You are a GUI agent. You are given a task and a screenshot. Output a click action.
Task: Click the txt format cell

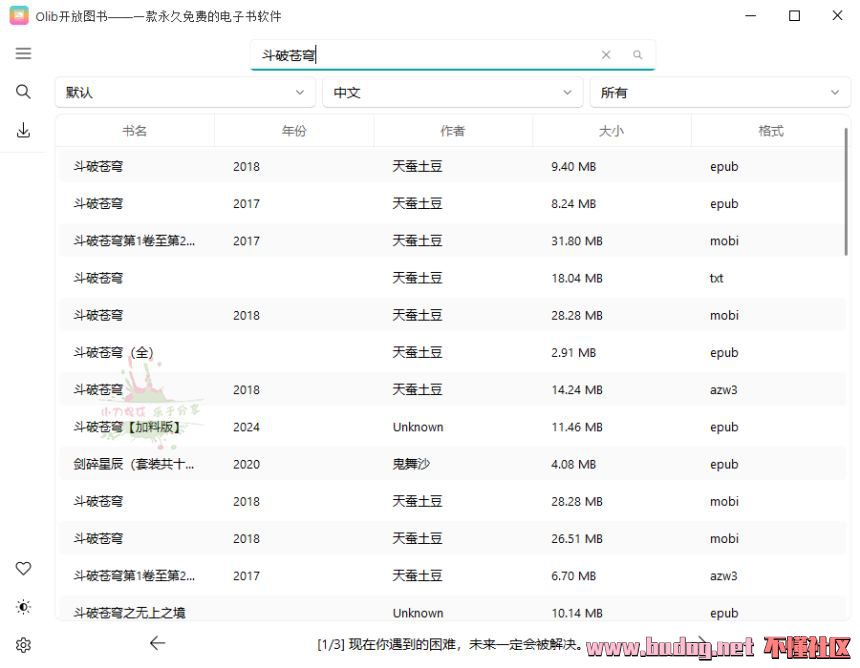[x=716, y=278]
